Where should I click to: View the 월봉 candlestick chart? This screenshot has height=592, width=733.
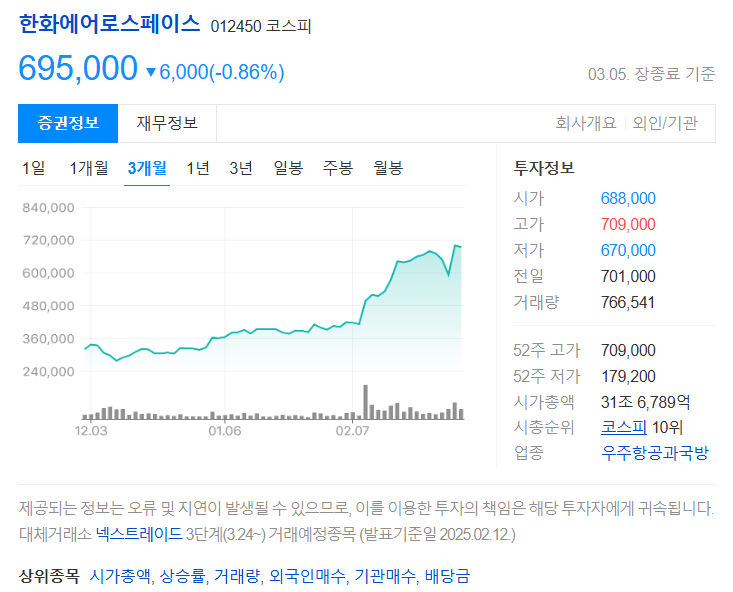388,168
